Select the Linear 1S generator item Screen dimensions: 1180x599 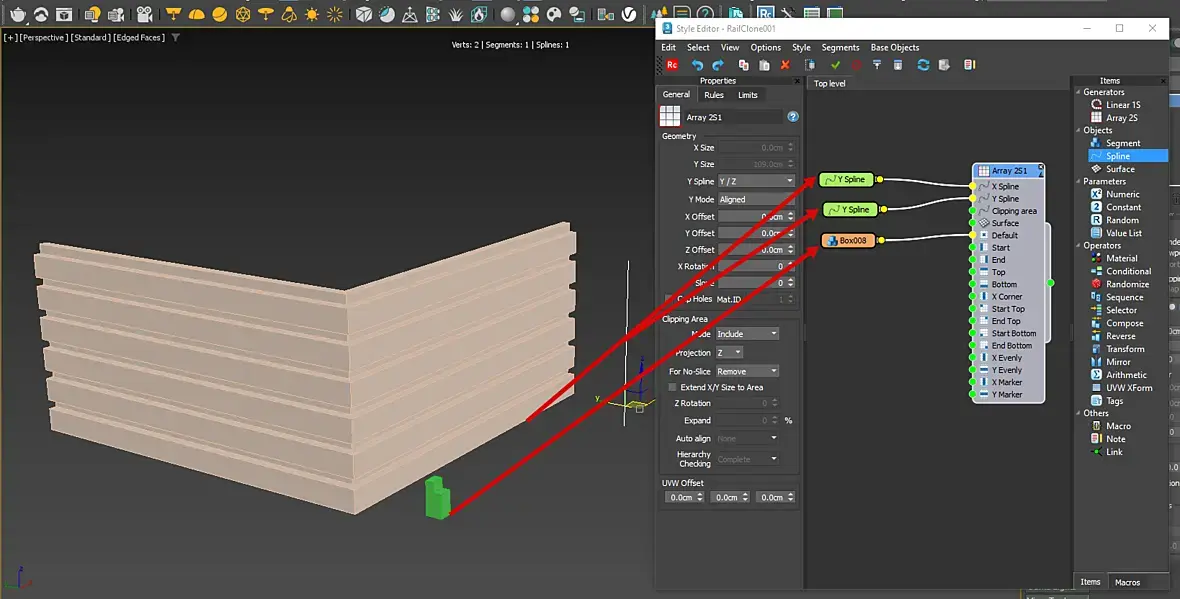click(x=1115, y=105)
